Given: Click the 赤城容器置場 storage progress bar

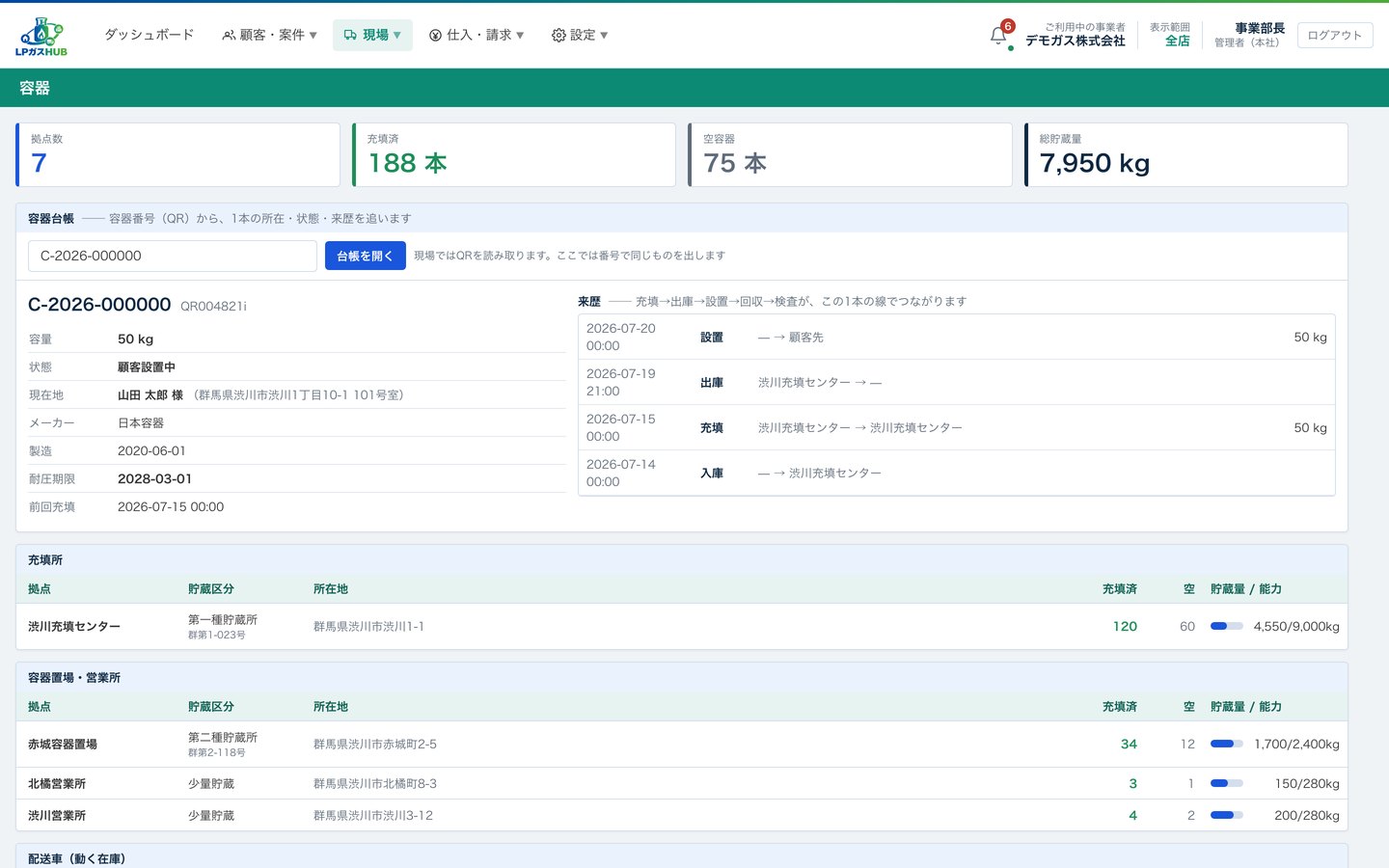Looking at the screenshot, I should click(x=1226, y=744).
